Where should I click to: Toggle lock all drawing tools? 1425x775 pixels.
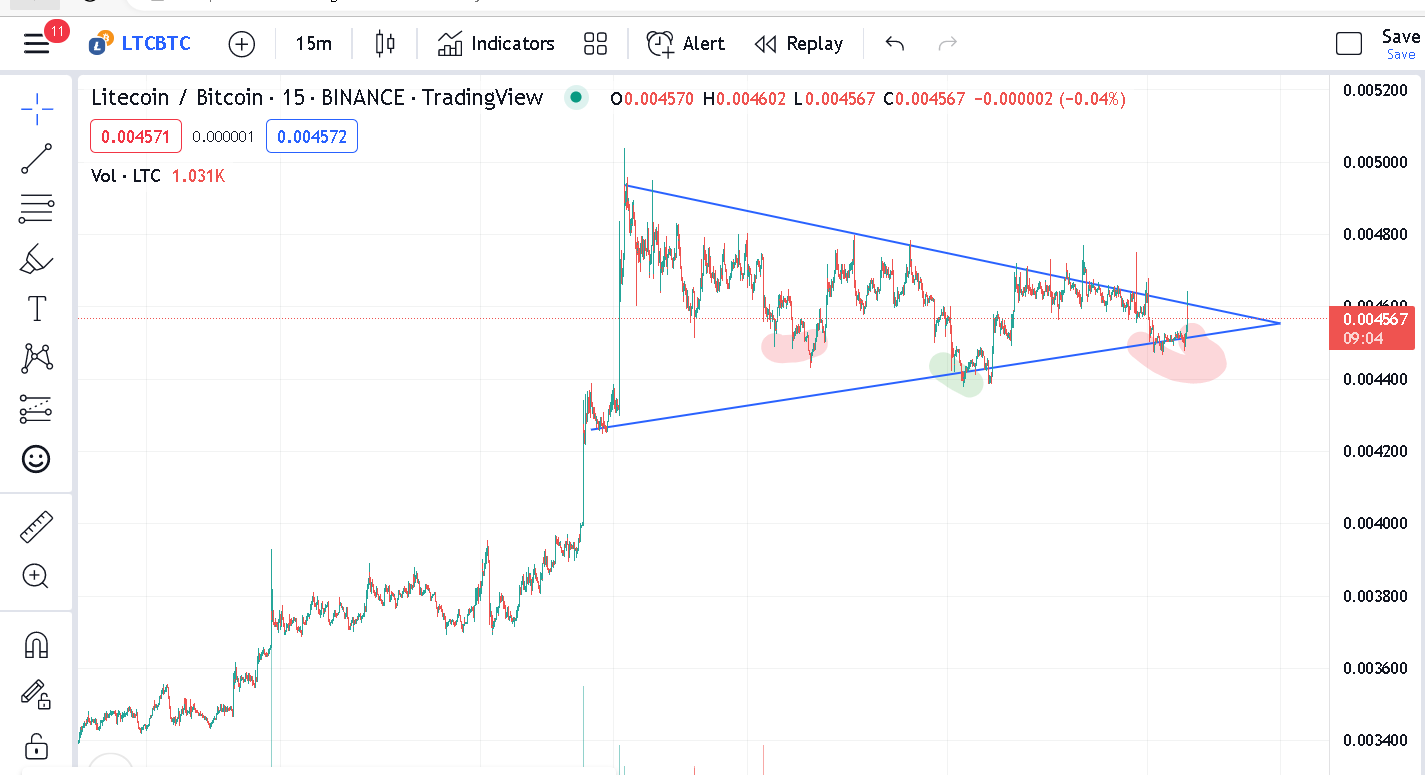tap(37, 746)
